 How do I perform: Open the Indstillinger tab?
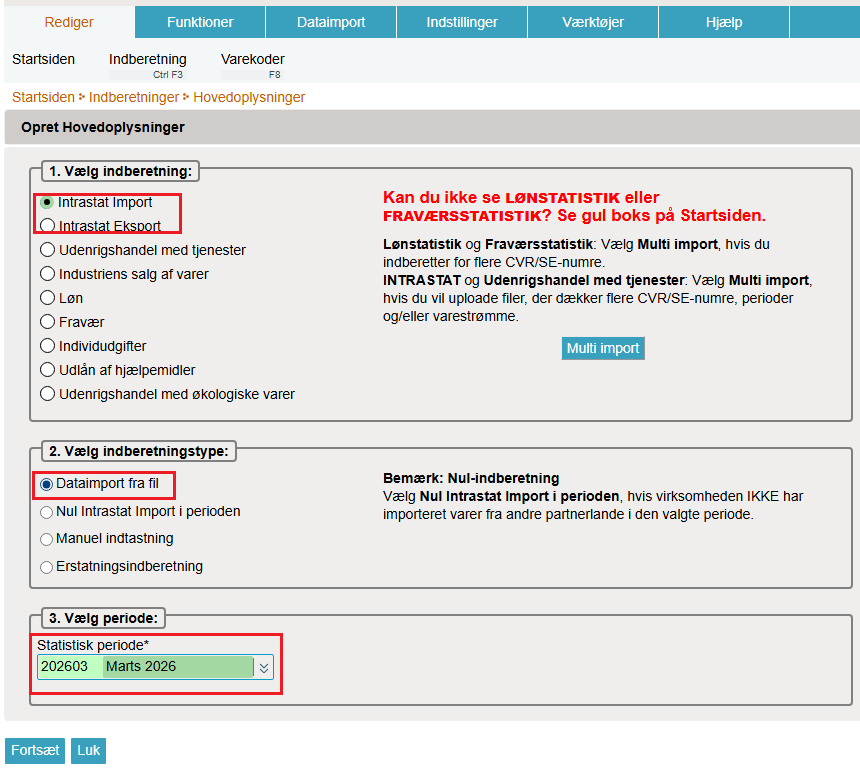tap(462, 22)
